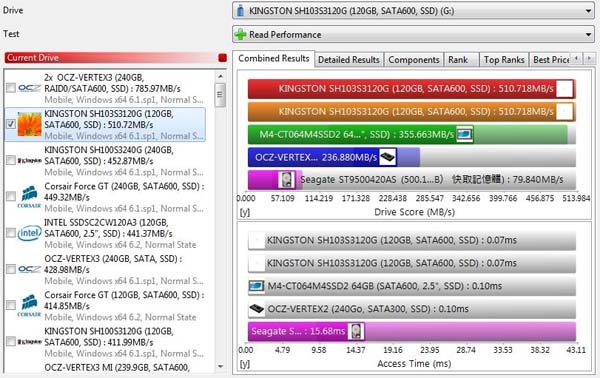Click the [y] label under Drive Score chart

(x=245, y=212)
